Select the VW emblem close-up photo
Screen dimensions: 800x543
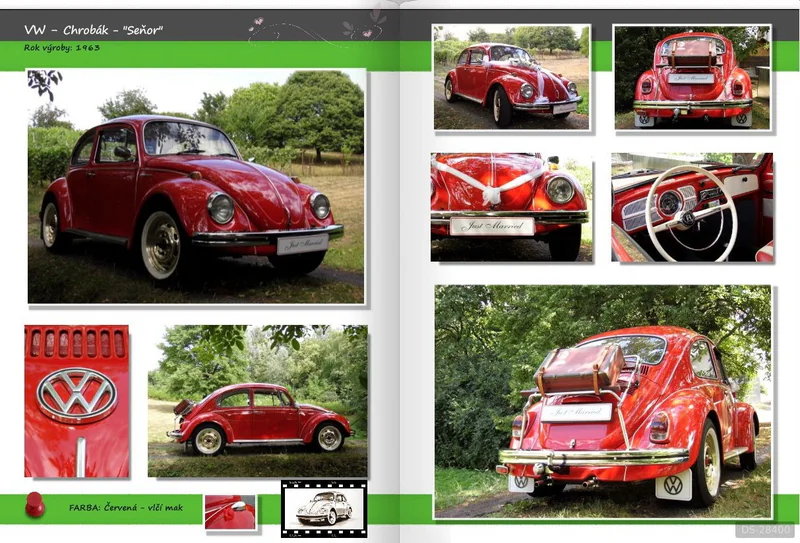click(77, 401)
